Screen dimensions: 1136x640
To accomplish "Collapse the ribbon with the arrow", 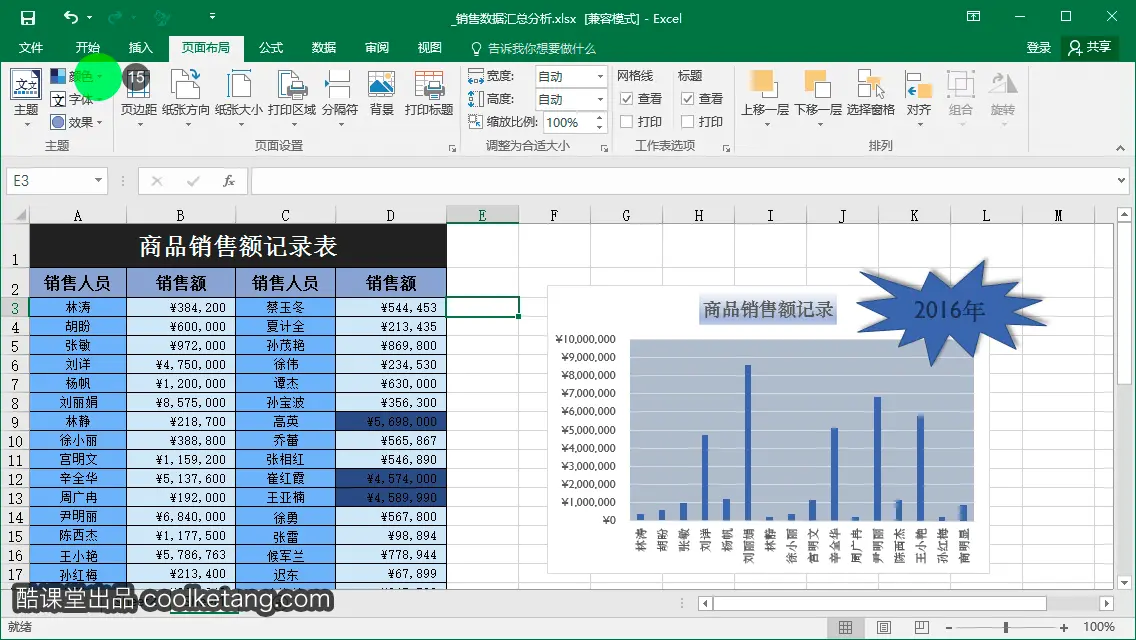I will coord(1120,148).
